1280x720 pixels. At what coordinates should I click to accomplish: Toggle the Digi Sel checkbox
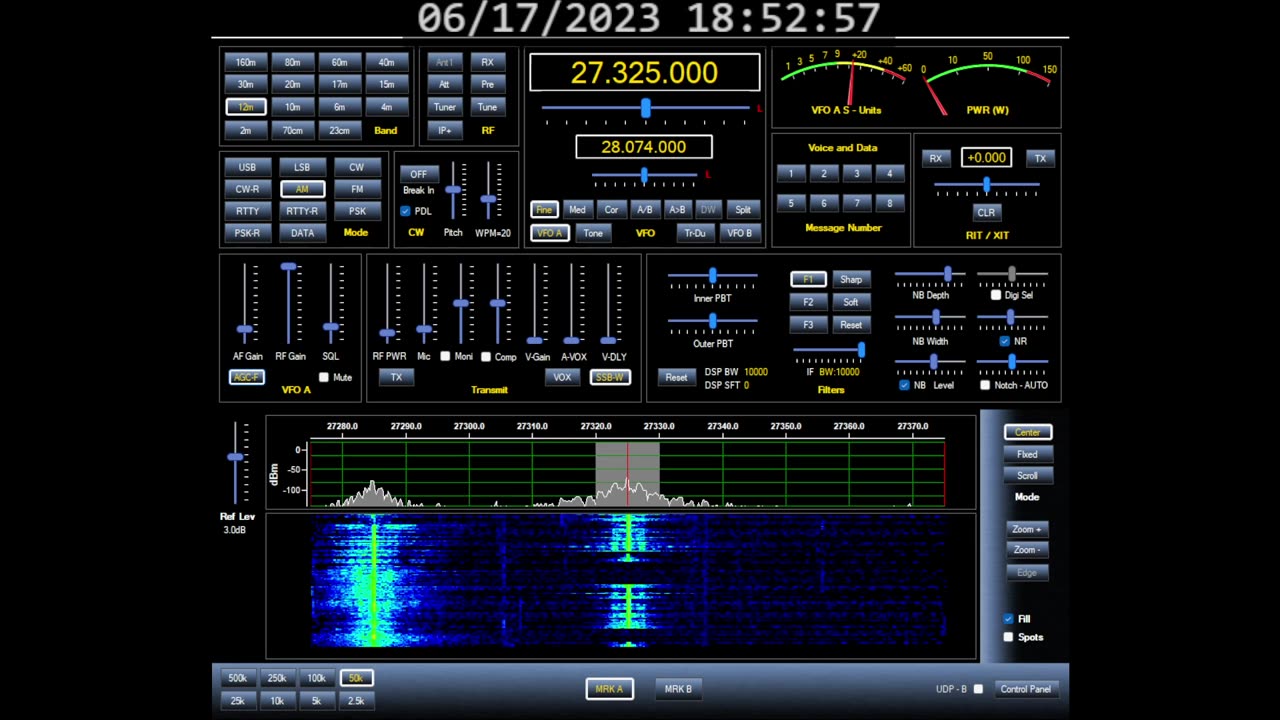pyautogui.click(x=996, y=295)
